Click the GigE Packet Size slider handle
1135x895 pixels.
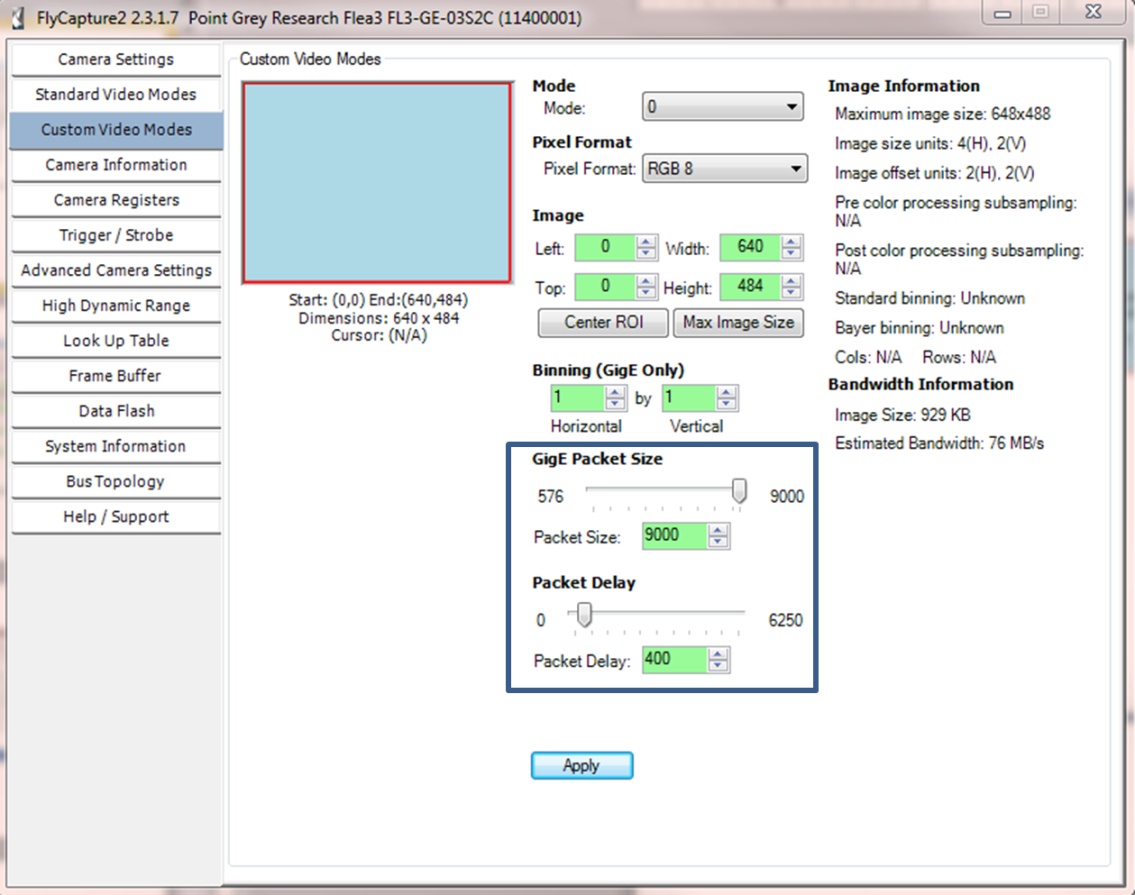[x=739, y=491]
